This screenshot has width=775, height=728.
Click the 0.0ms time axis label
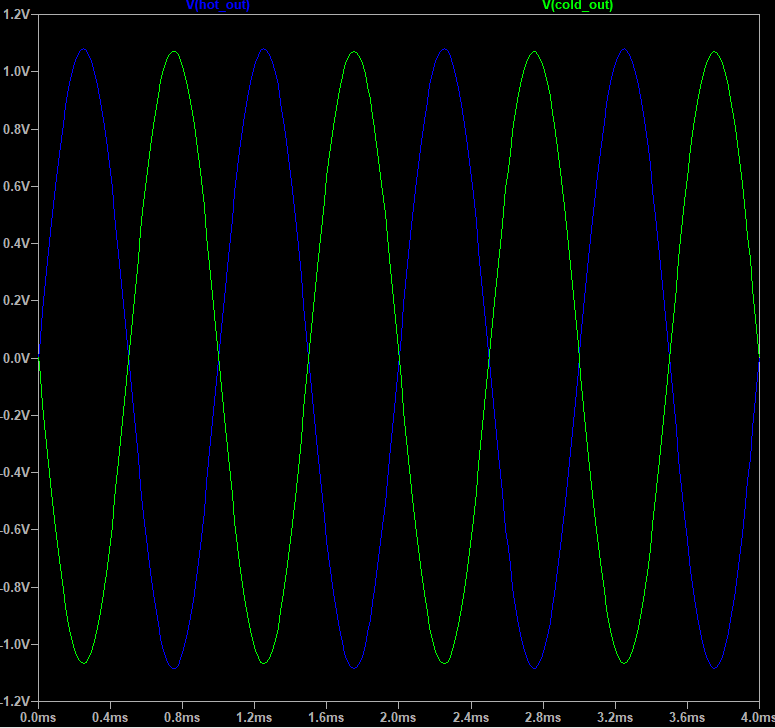[38, 717]
